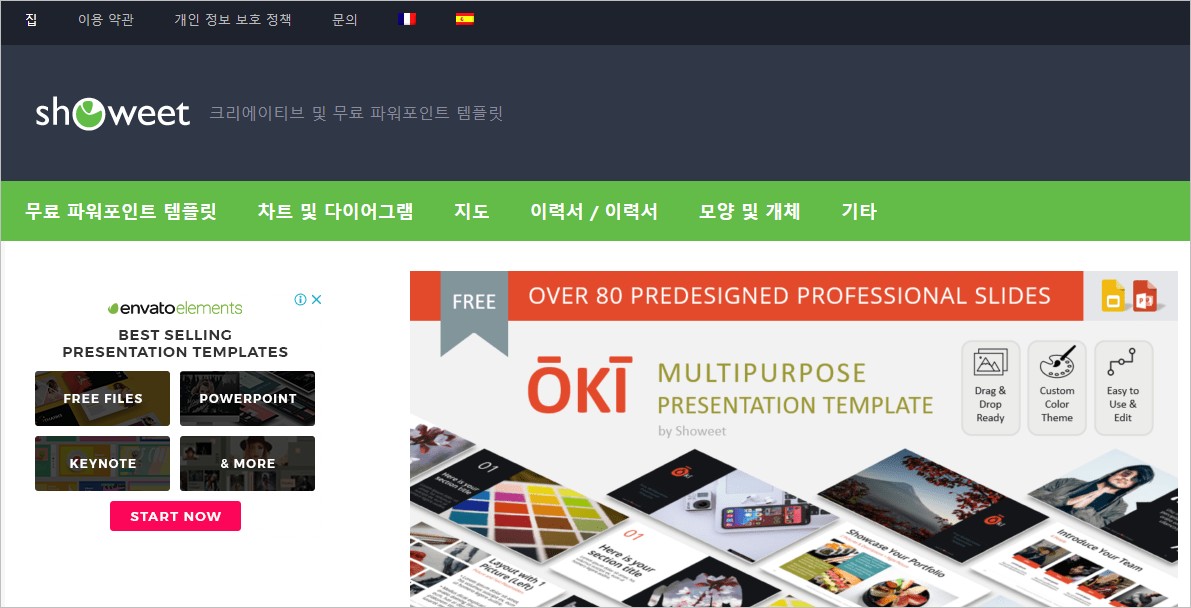
Task: Click the FREE ribbon badge
Action: (474, 312)
